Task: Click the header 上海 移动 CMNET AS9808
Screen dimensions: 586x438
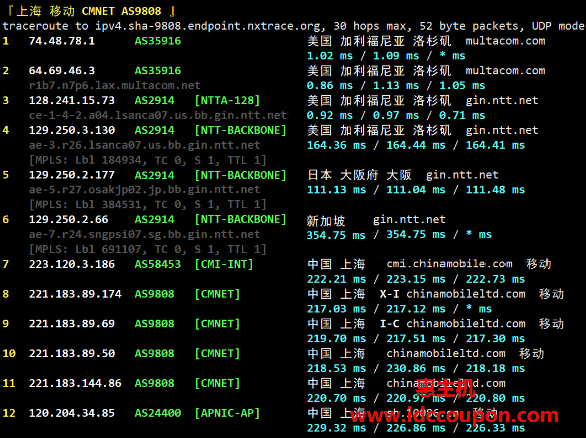Action: click(89, 11)
